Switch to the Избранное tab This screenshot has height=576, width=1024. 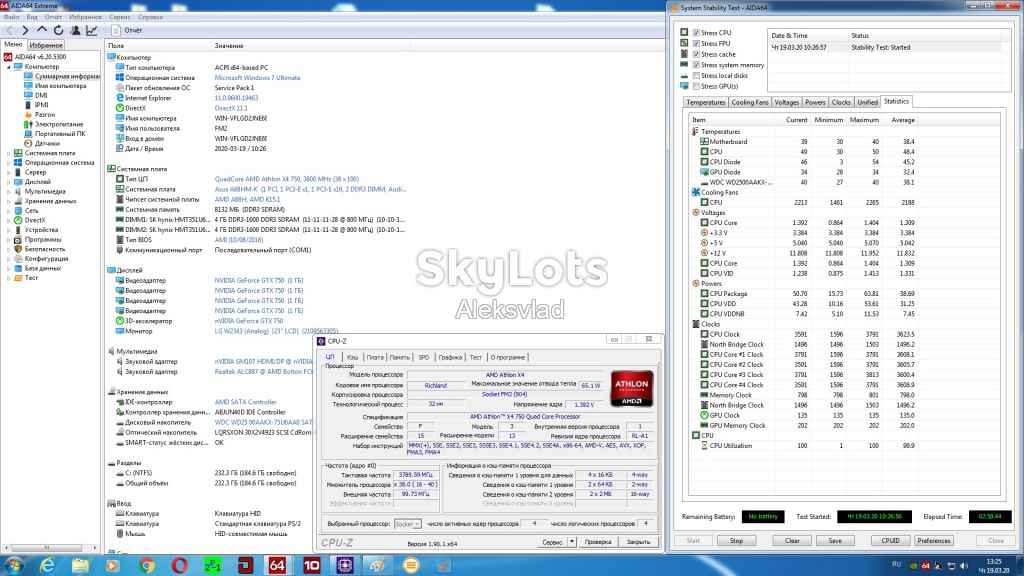pos(46,45)
